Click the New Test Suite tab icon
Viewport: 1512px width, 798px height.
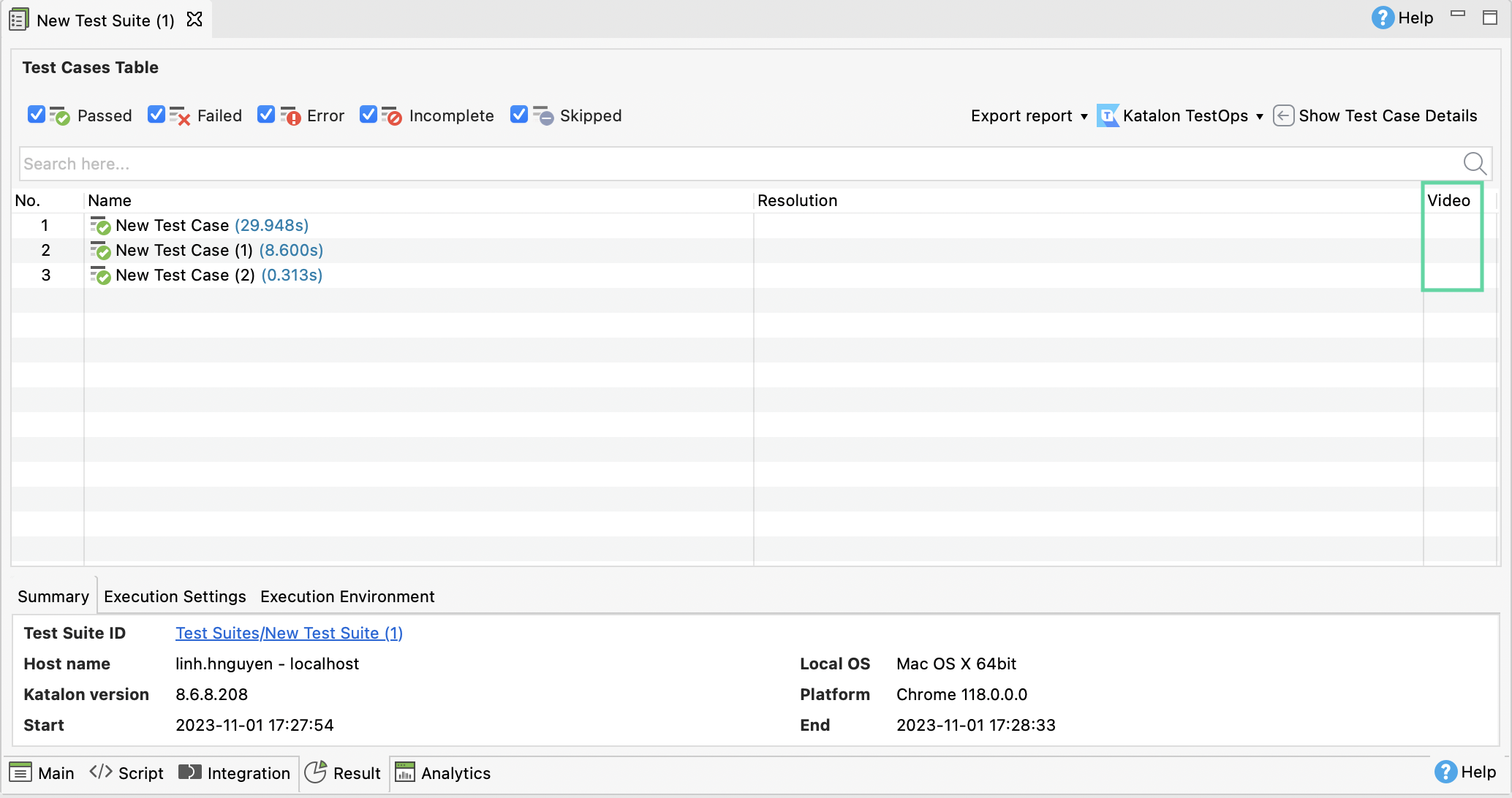point(18,19)
